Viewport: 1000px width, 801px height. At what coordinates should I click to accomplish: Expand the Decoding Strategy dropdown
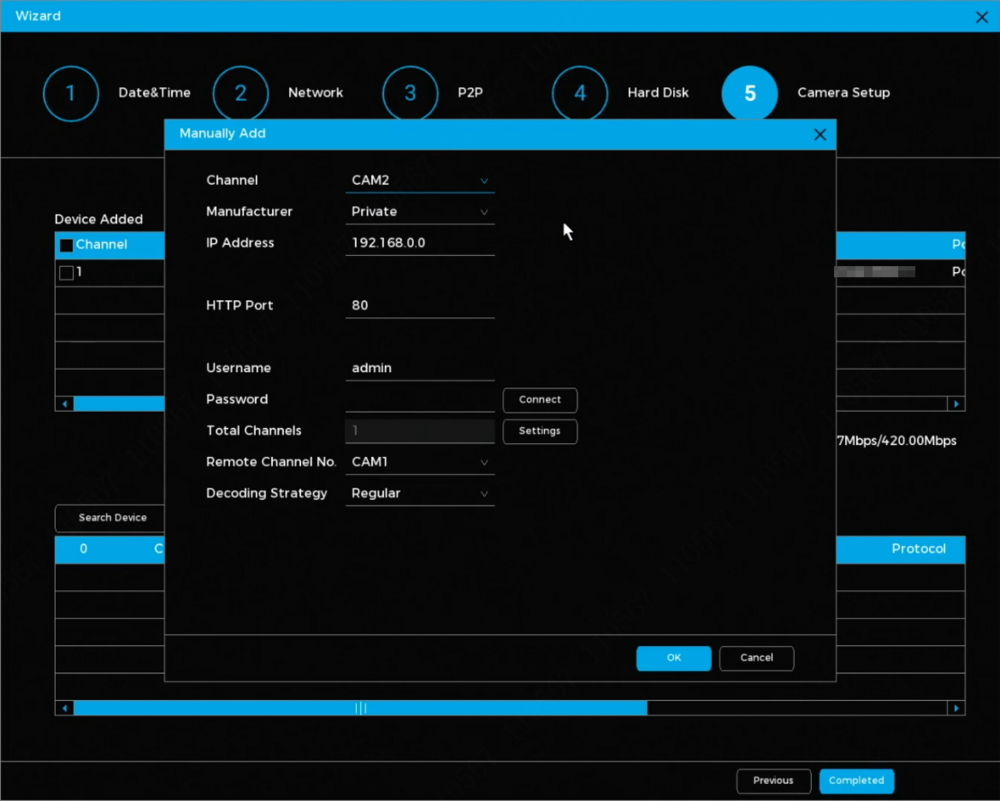click(420, 493)
